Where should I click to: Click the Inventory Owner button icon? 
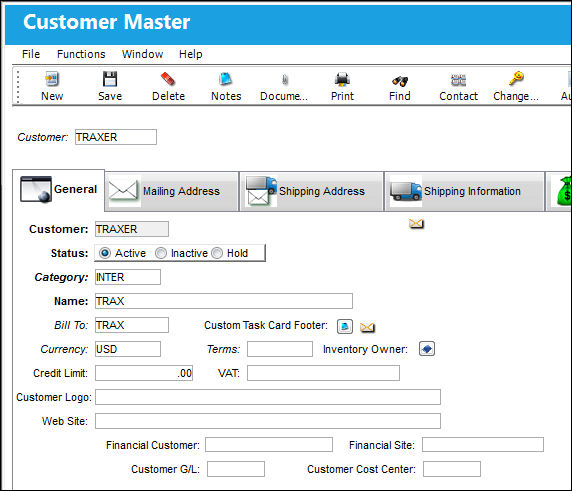(x=427, y=349)
